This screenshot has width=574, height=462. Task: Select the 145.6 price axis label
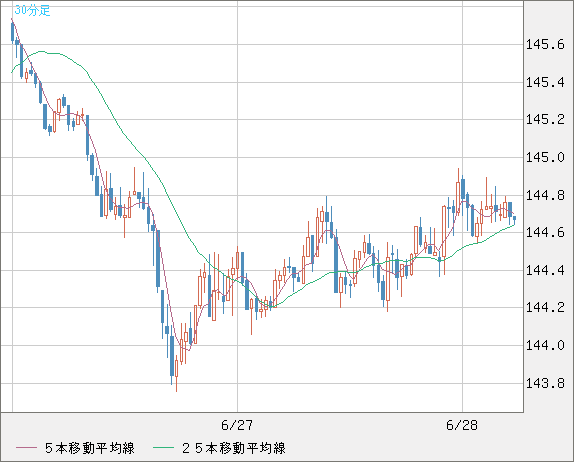point(545,45)
